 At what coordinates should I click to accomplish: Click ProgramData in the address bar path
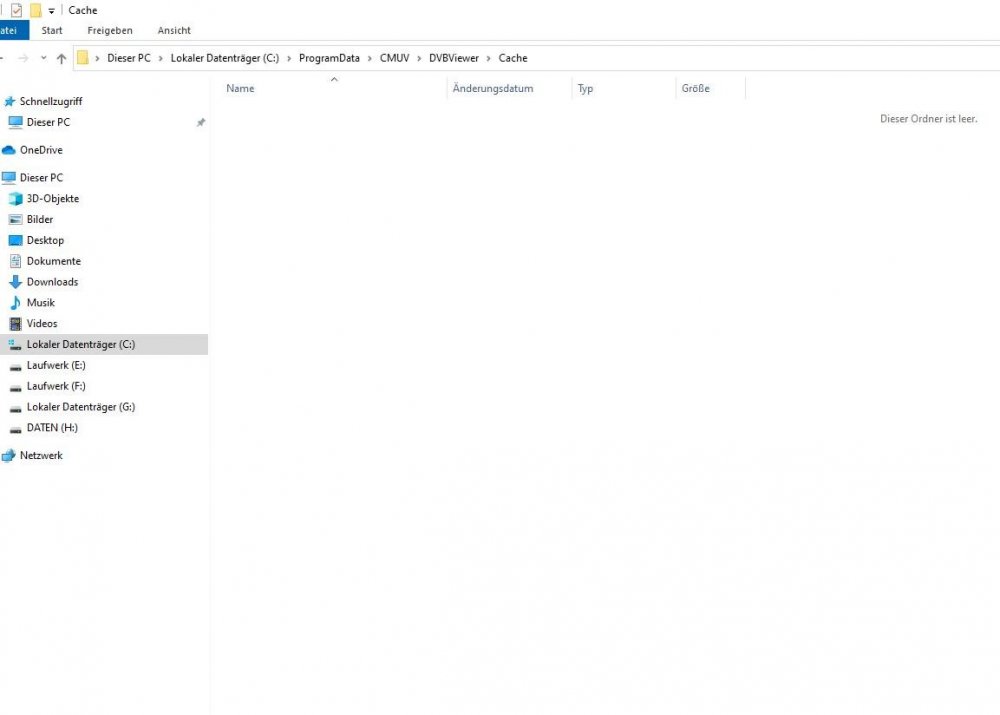click(x=329, y=58)
